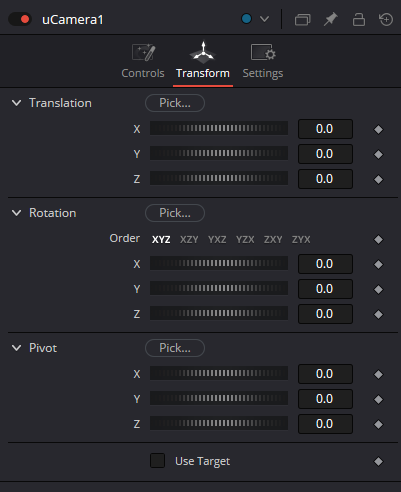The height and width of the screenshot is (492, 401).
Task: Click the Translation Pick button
Action: click(x=175, y=103)
